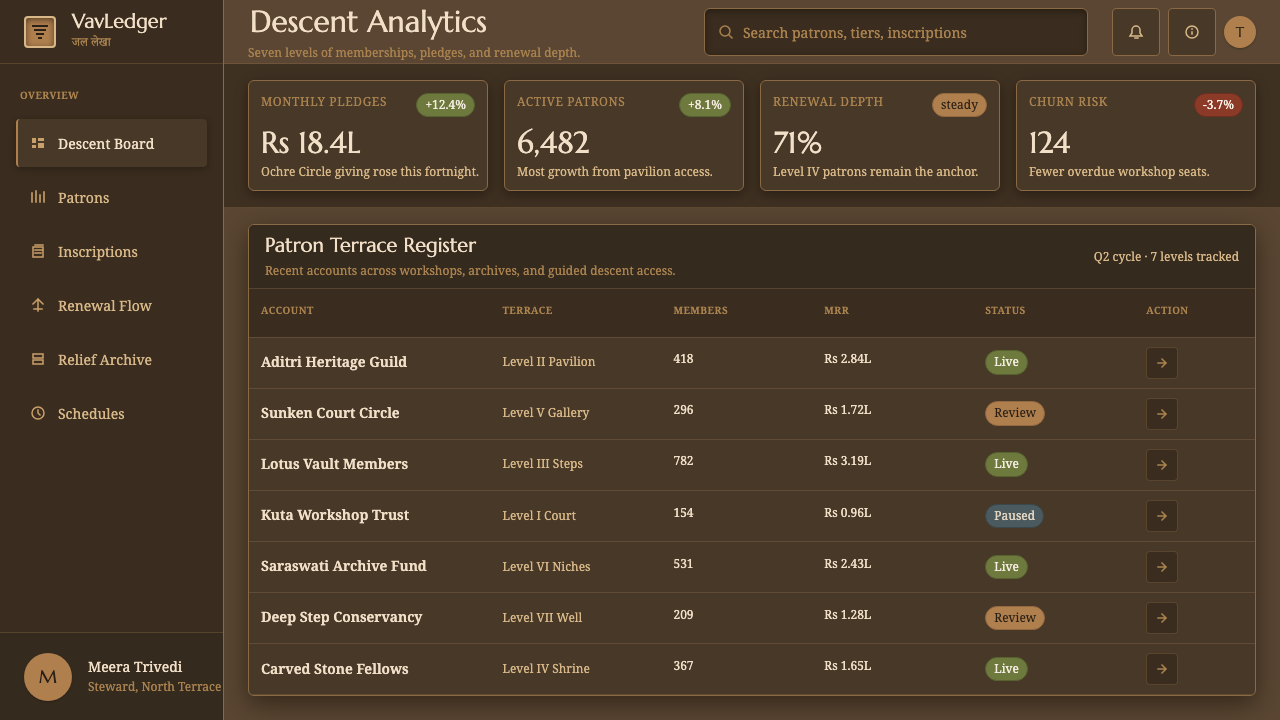Click Review status for Sunken Court Circle

1015,413
